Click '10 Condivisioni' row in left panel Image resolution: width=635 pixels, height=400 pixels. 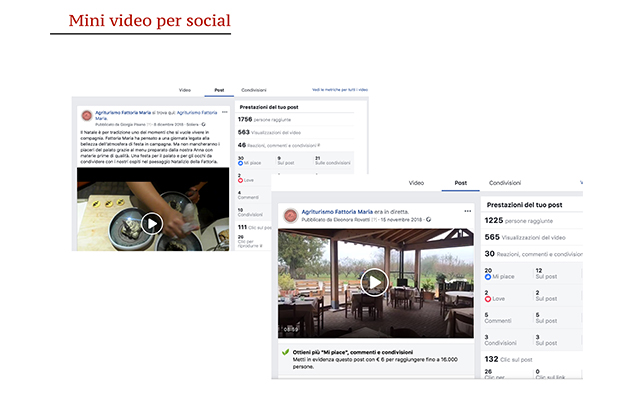[250, 213]
